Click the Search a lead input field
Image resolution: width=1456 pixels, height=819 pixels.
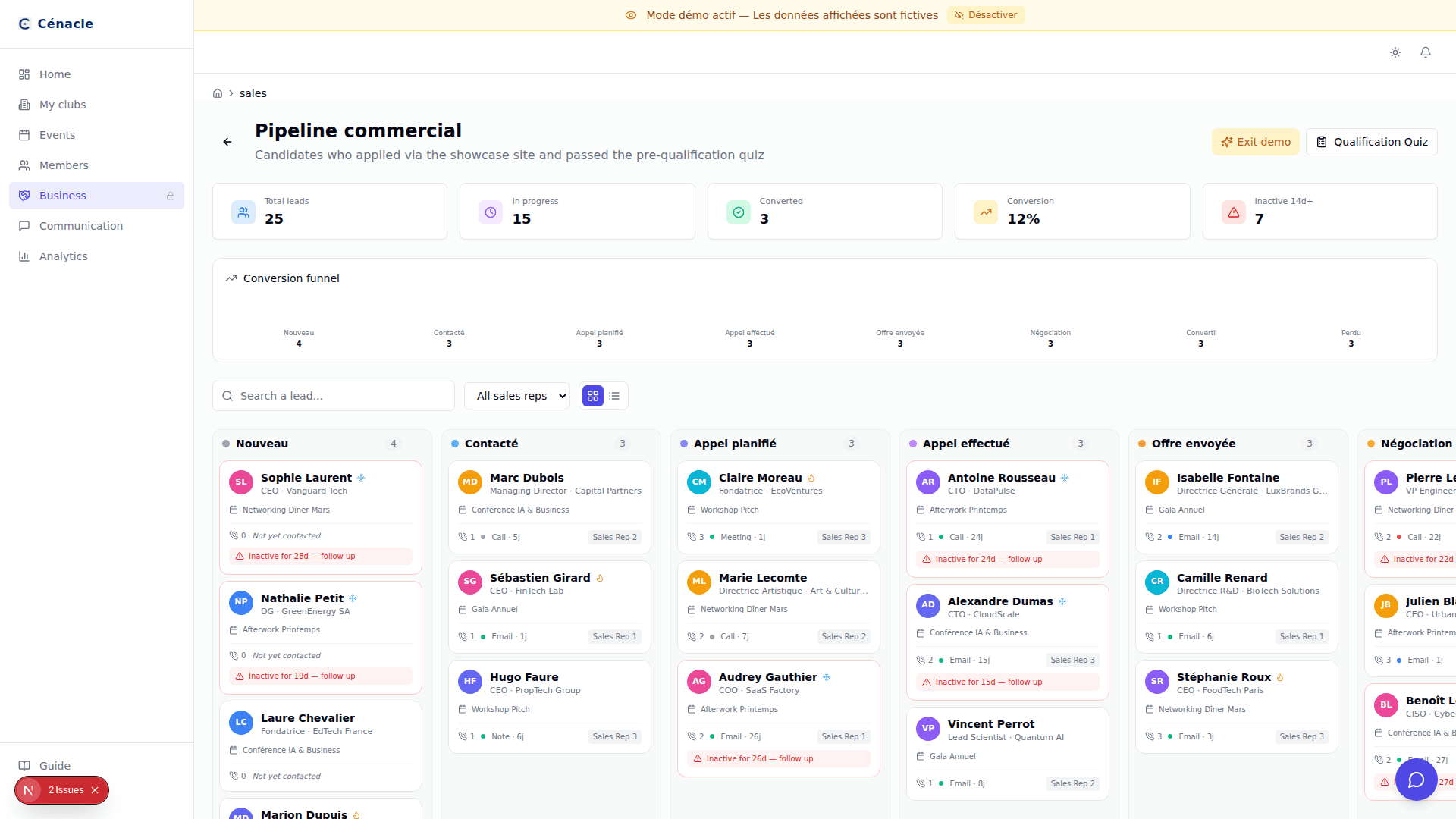point(334,395)
